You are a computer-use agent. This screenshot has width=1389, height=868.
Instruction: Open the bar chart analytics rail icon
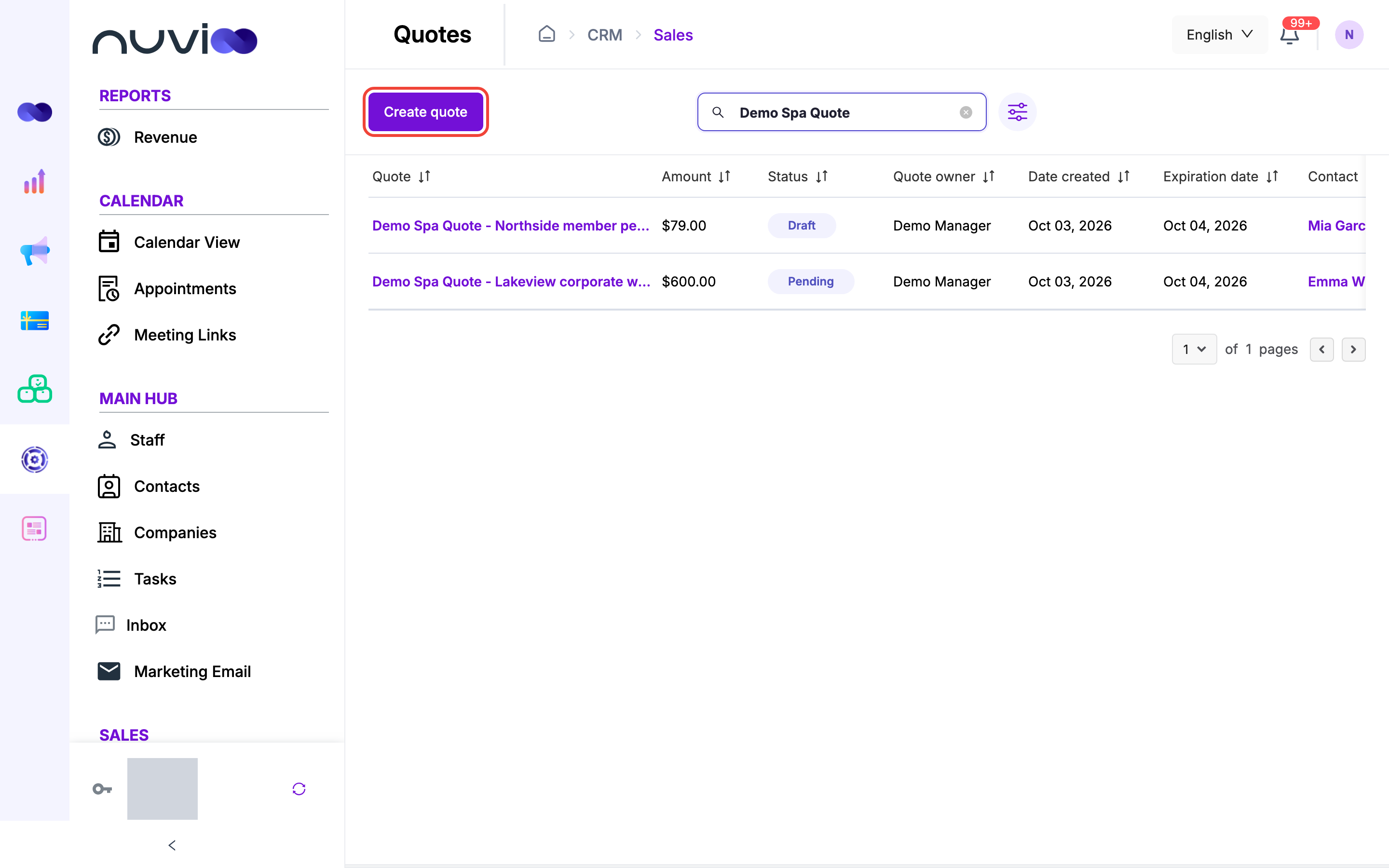(34, 181)
